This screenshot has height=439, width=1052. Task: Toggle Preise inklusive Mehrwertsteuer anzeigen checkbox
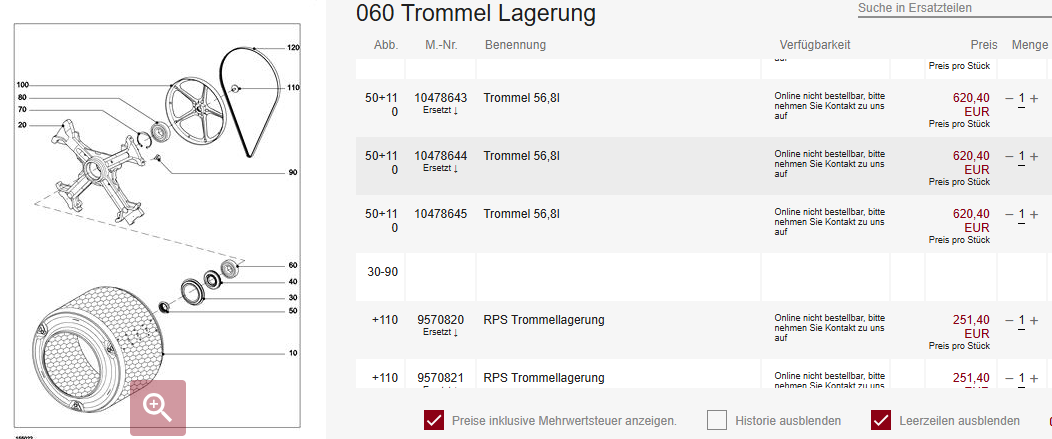tap(434, 421)
